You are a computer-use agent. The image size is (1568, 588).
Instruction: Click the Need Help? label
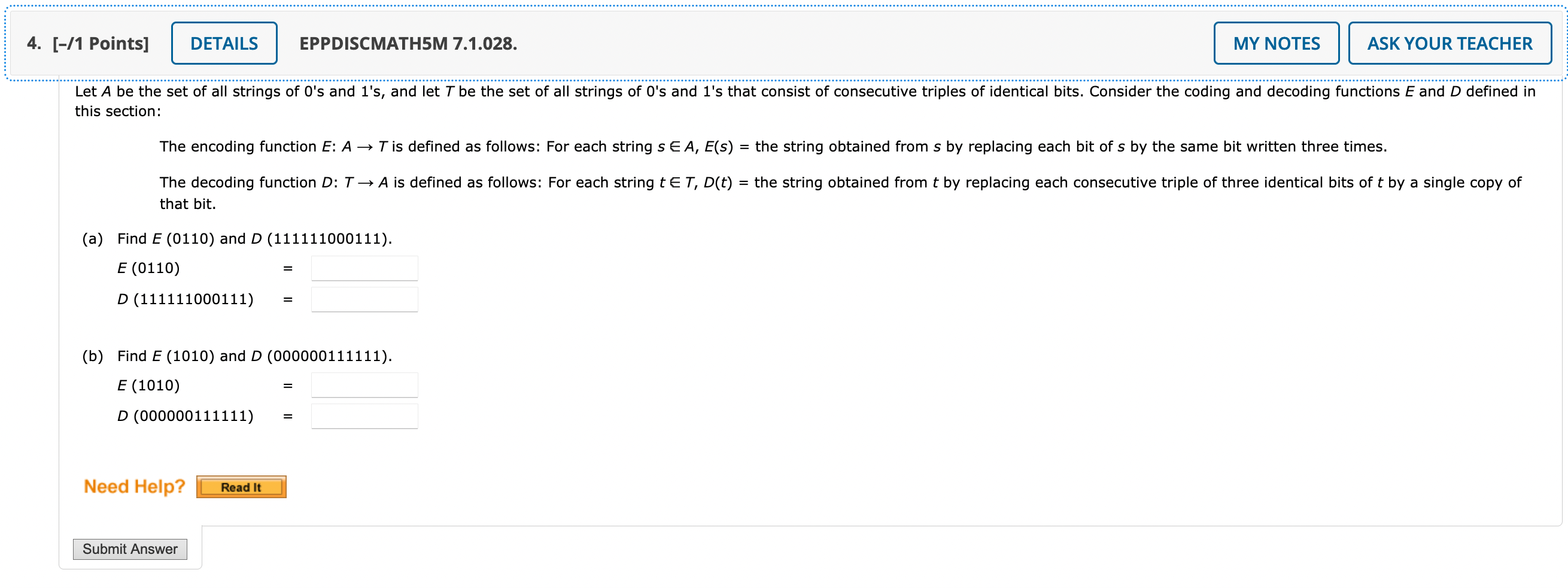click(135, 486)
